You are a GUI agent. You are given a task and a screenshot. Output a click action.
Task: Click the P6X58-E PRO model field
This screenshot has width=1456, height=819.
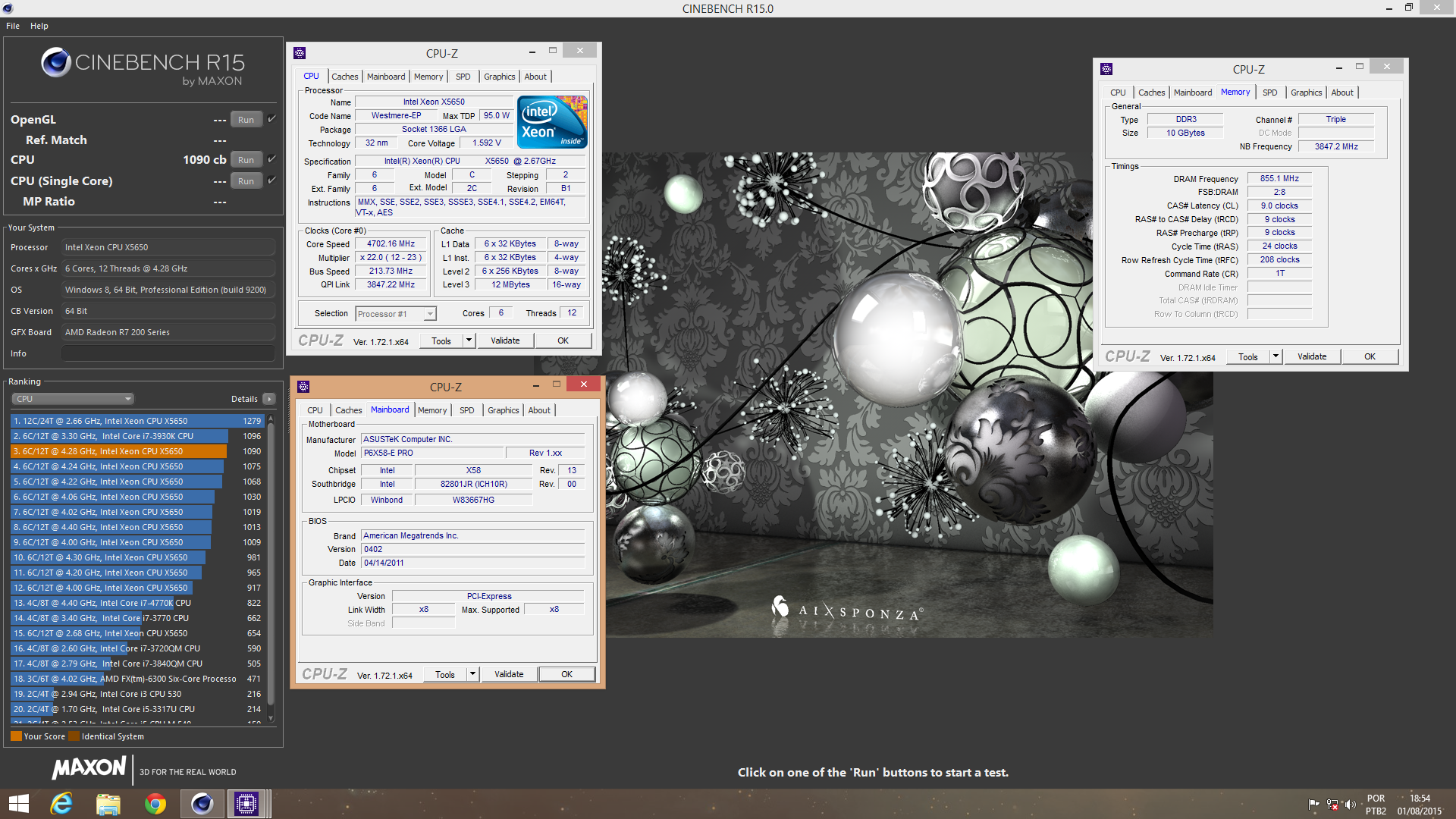point(432,453)
